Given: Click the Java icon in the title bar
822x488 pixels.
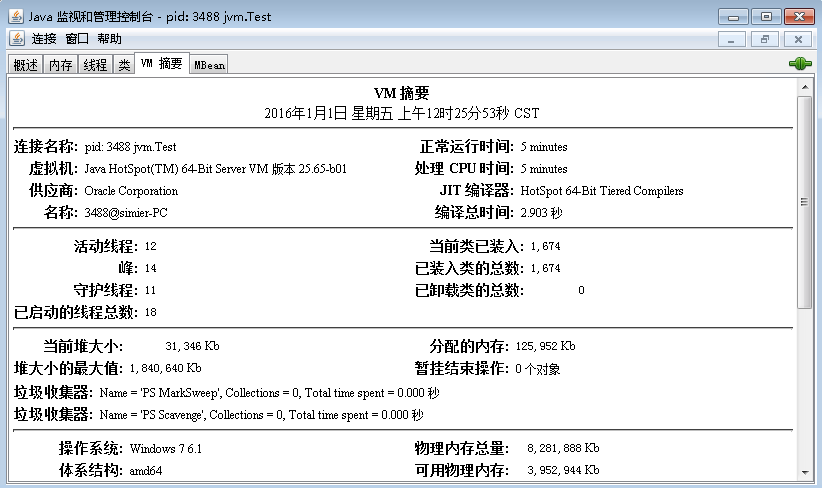Looking at the screenshot, I should click(16, 16).
